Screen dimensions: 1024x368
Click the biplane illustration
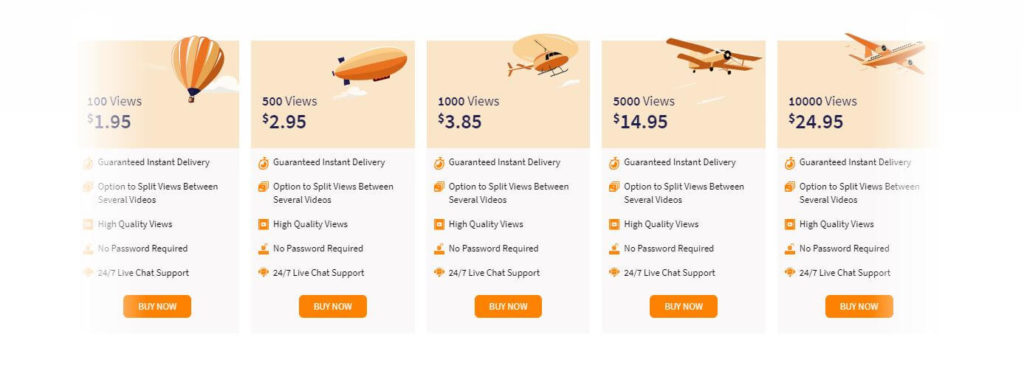click(713, 55)
